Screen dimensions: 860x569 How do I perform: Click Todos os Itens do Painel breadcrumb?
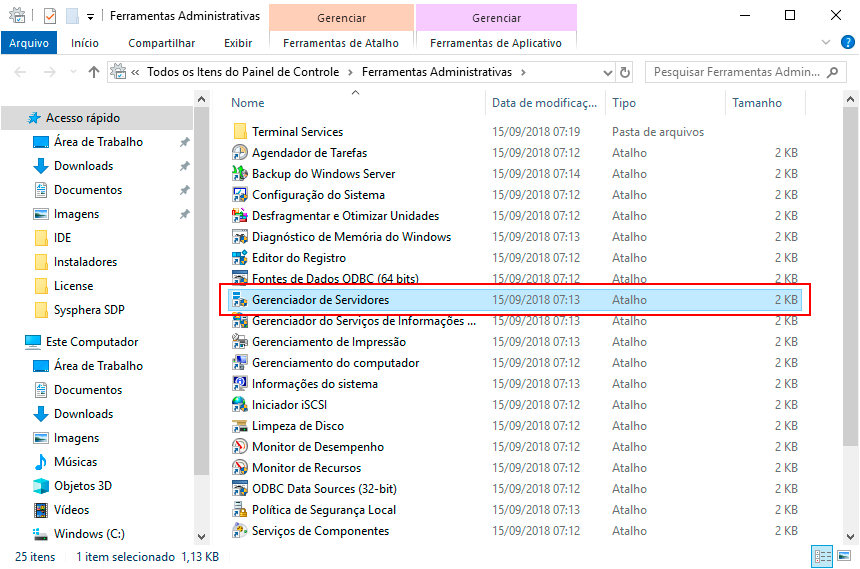[243, 72]
